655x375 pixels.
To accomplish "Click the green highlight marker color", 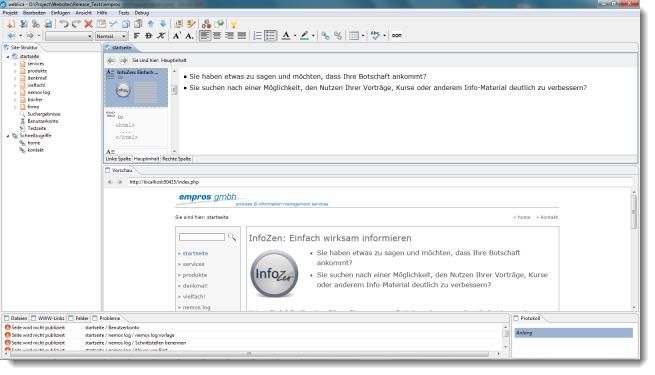I will click(x=305, y=36).
